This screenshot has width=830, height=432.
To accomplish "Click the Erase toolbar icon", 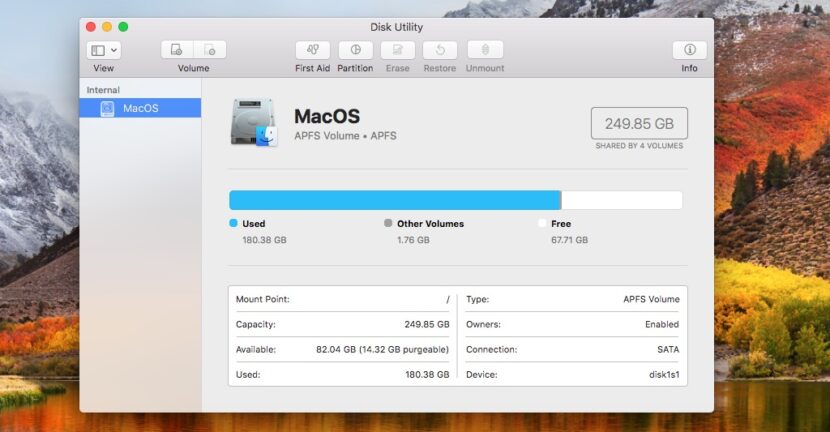I will [397, 50].
